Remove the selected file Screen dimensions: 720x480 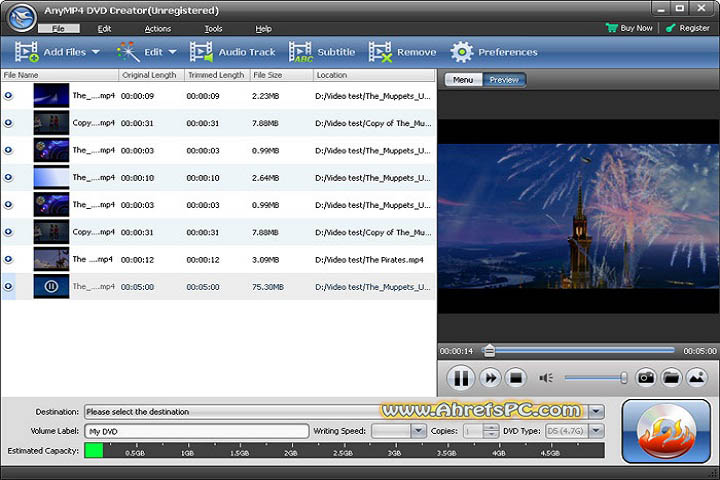click(402, 52)
